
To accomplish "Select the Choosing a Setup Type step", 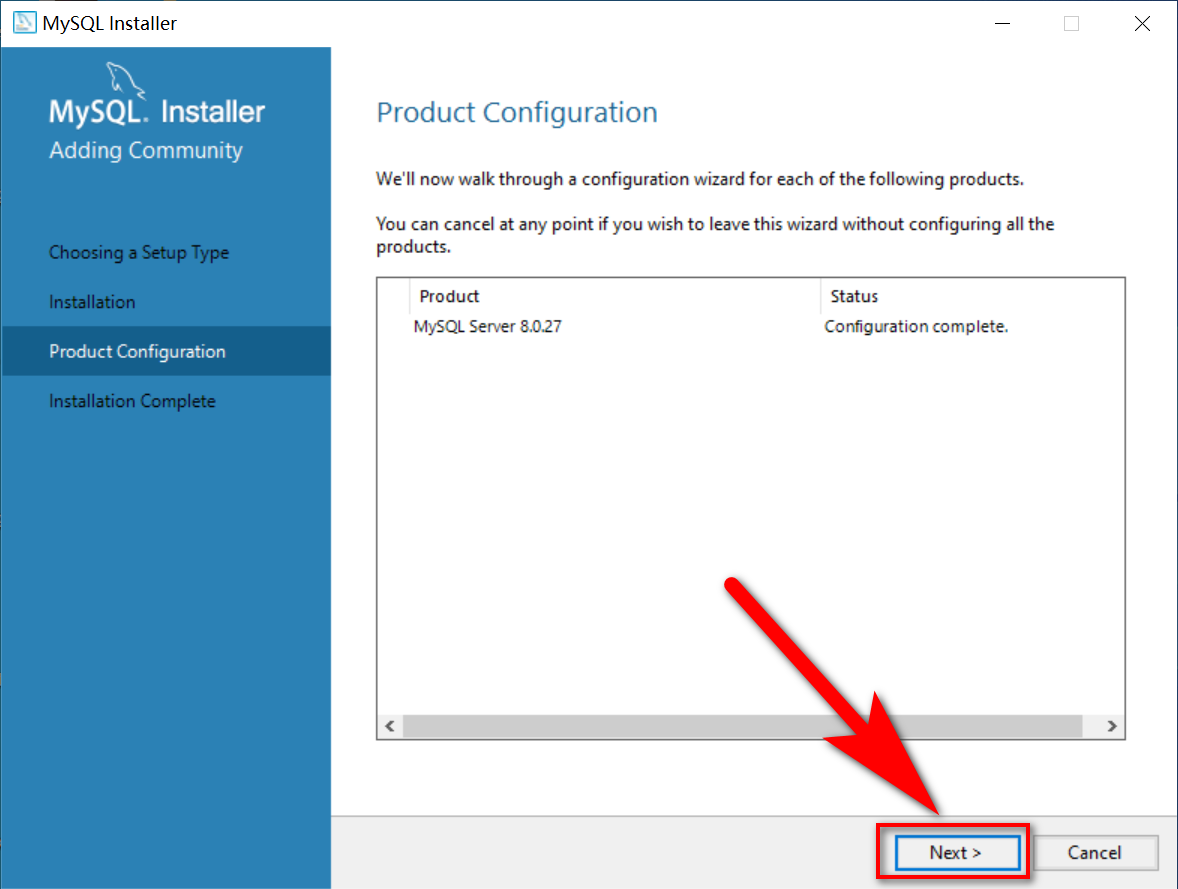I will pyautogui.click(x=139, y=252).
